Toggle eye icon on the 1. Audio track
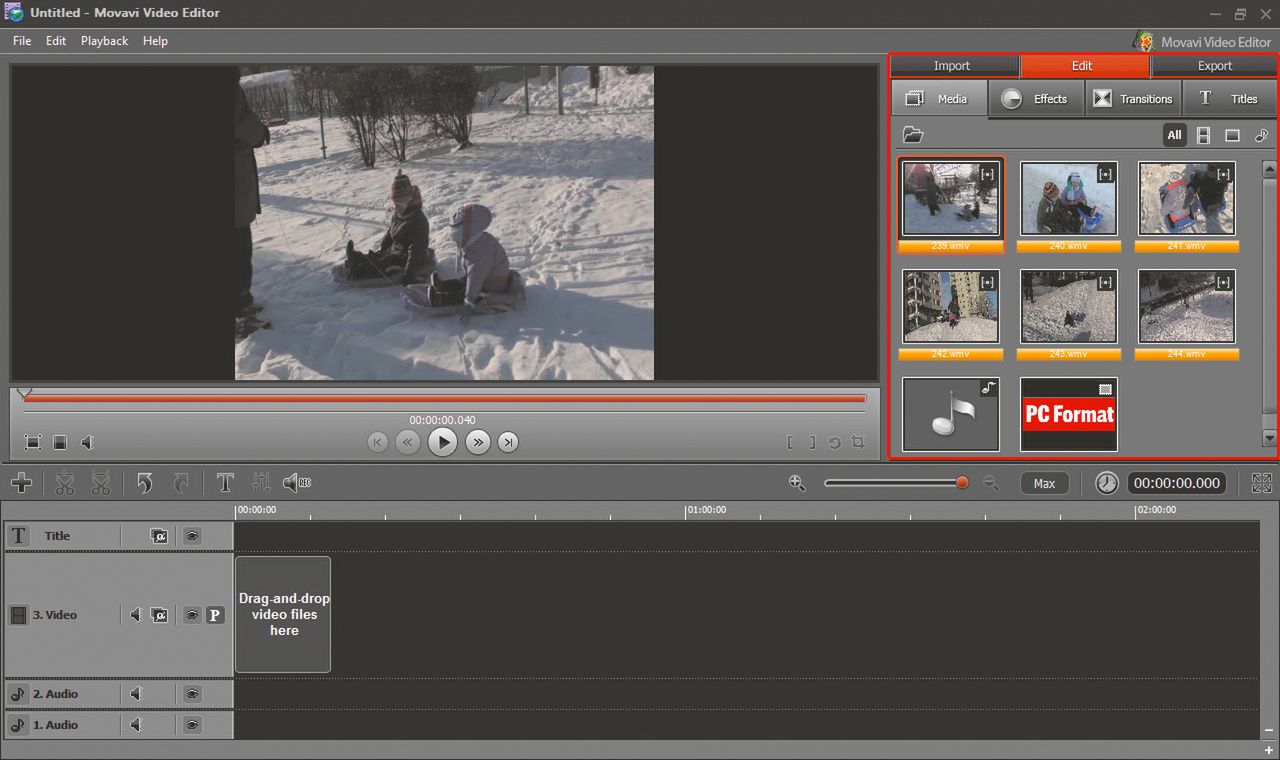The width and height of the screenshot is (1280, 760). [192, 725]
